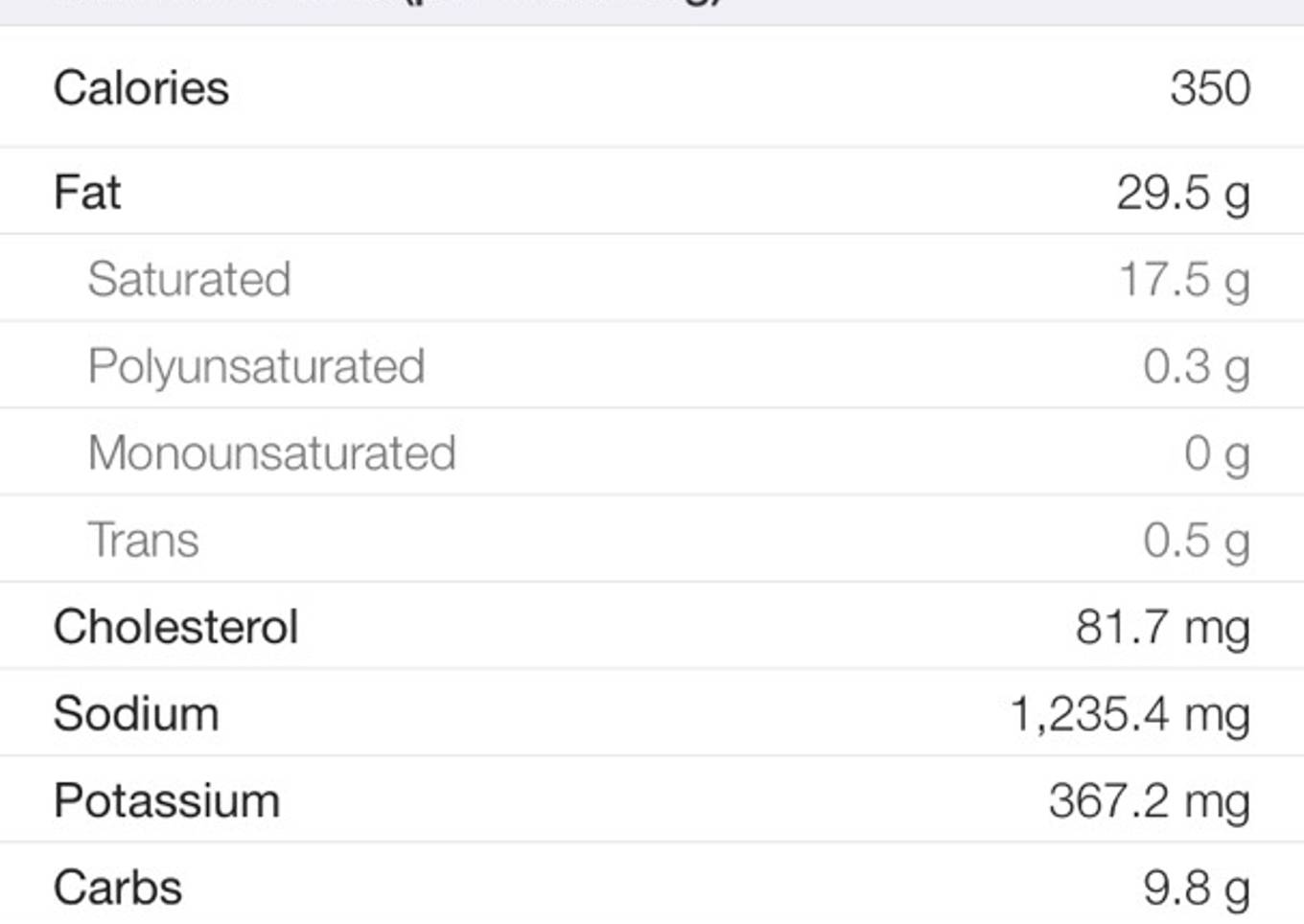This screenshot has height=924, width=1304.
Task: Tap the 17.5 g saturated value
Action: coord(1185,281)
